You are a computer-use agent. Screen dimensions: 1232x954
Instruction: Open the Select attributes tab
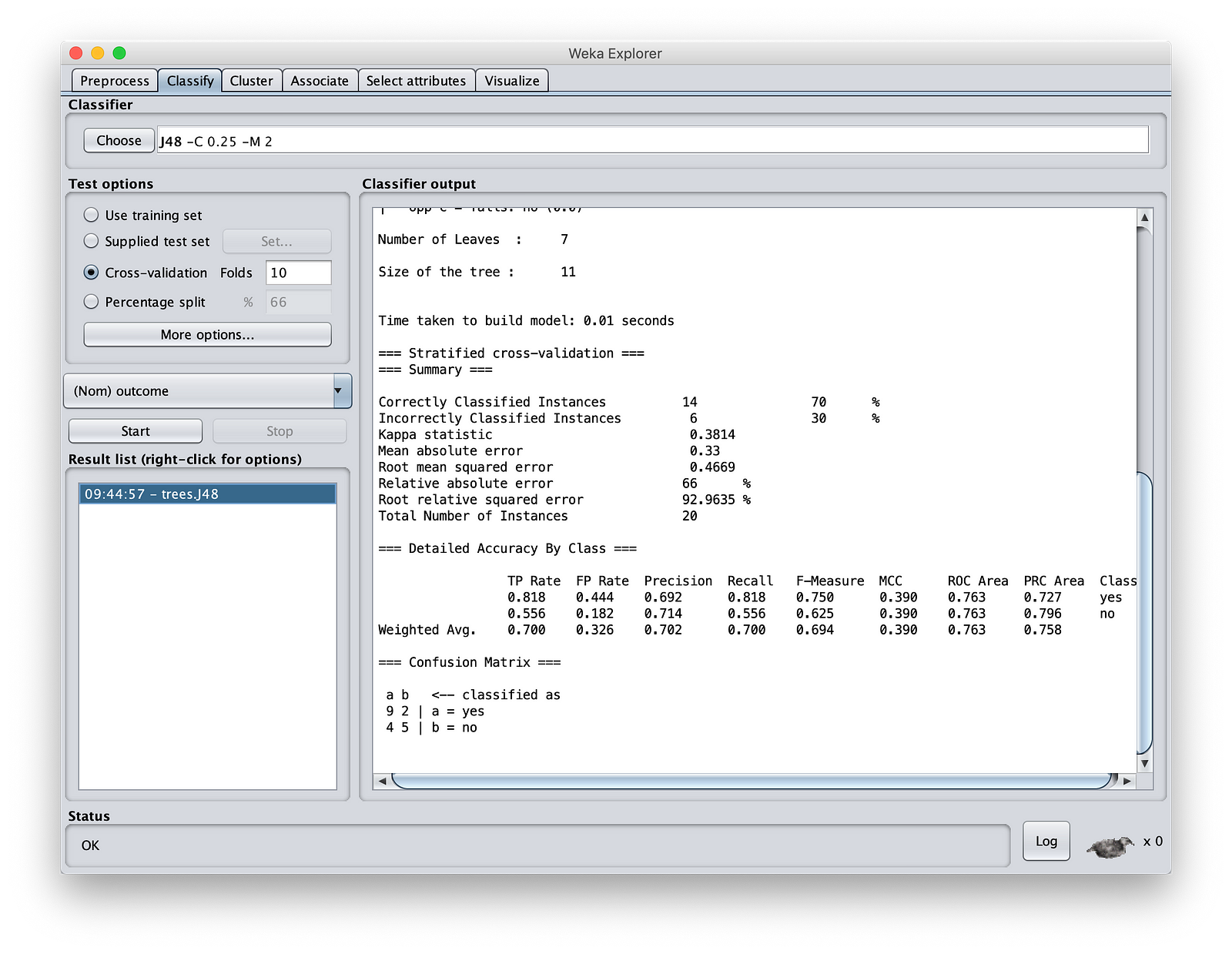(416, 81)
